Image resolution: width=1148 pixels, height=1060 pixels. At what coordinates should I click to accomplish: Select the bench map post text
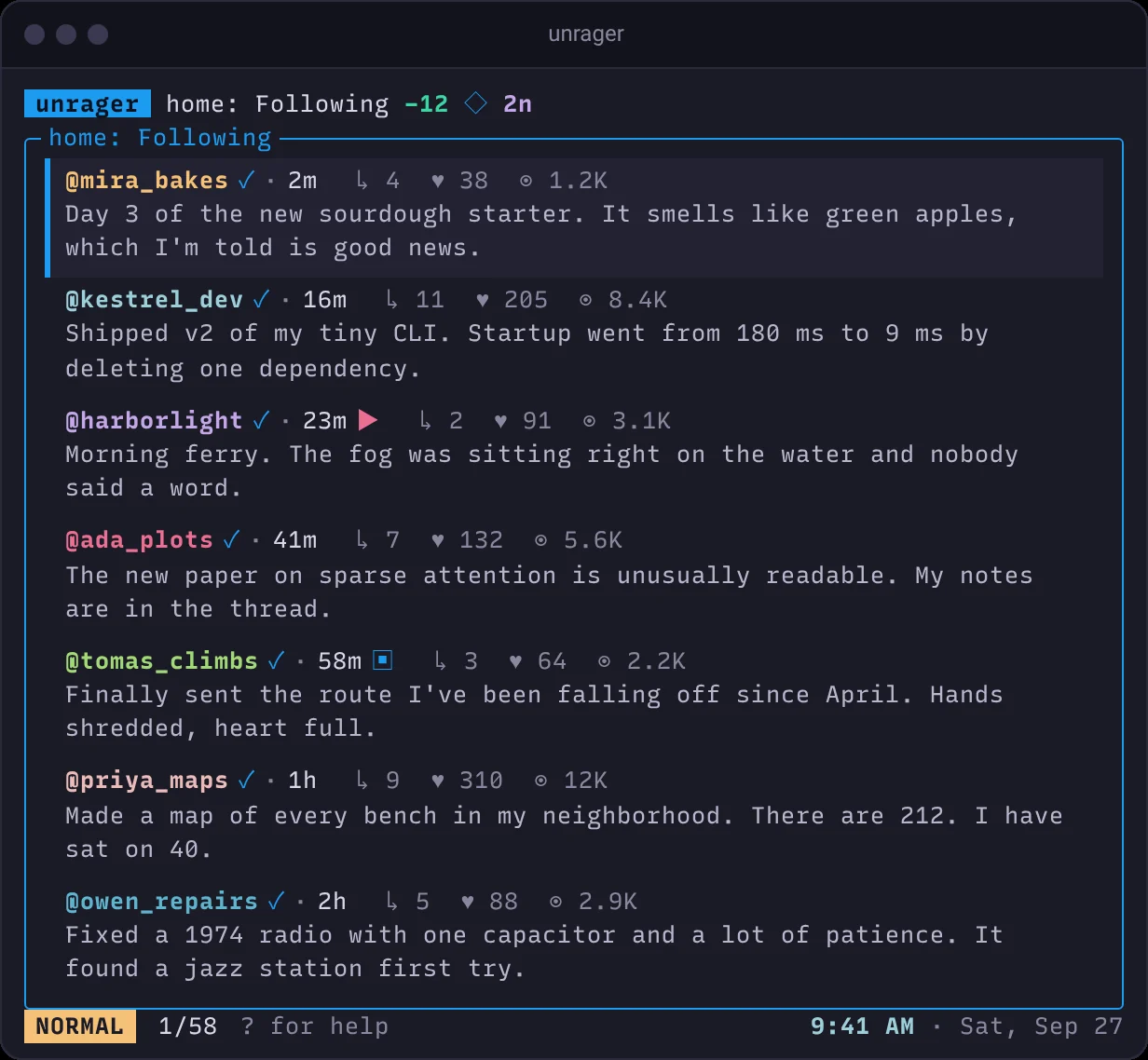point(564,832)
